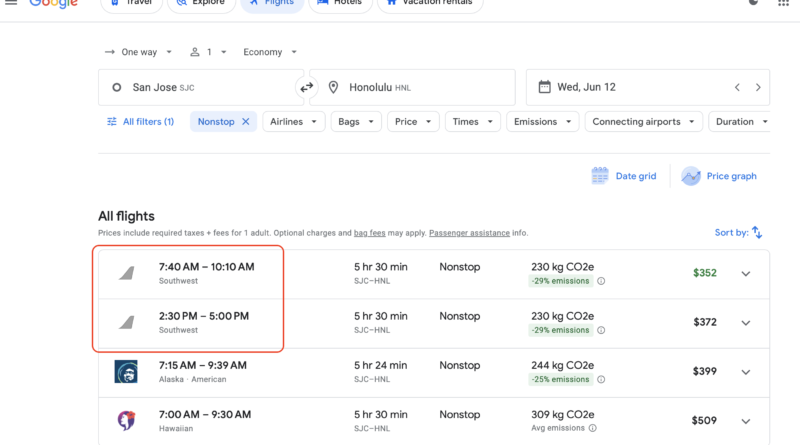Open the Passenger assistance link

click(x=469, y=233)
